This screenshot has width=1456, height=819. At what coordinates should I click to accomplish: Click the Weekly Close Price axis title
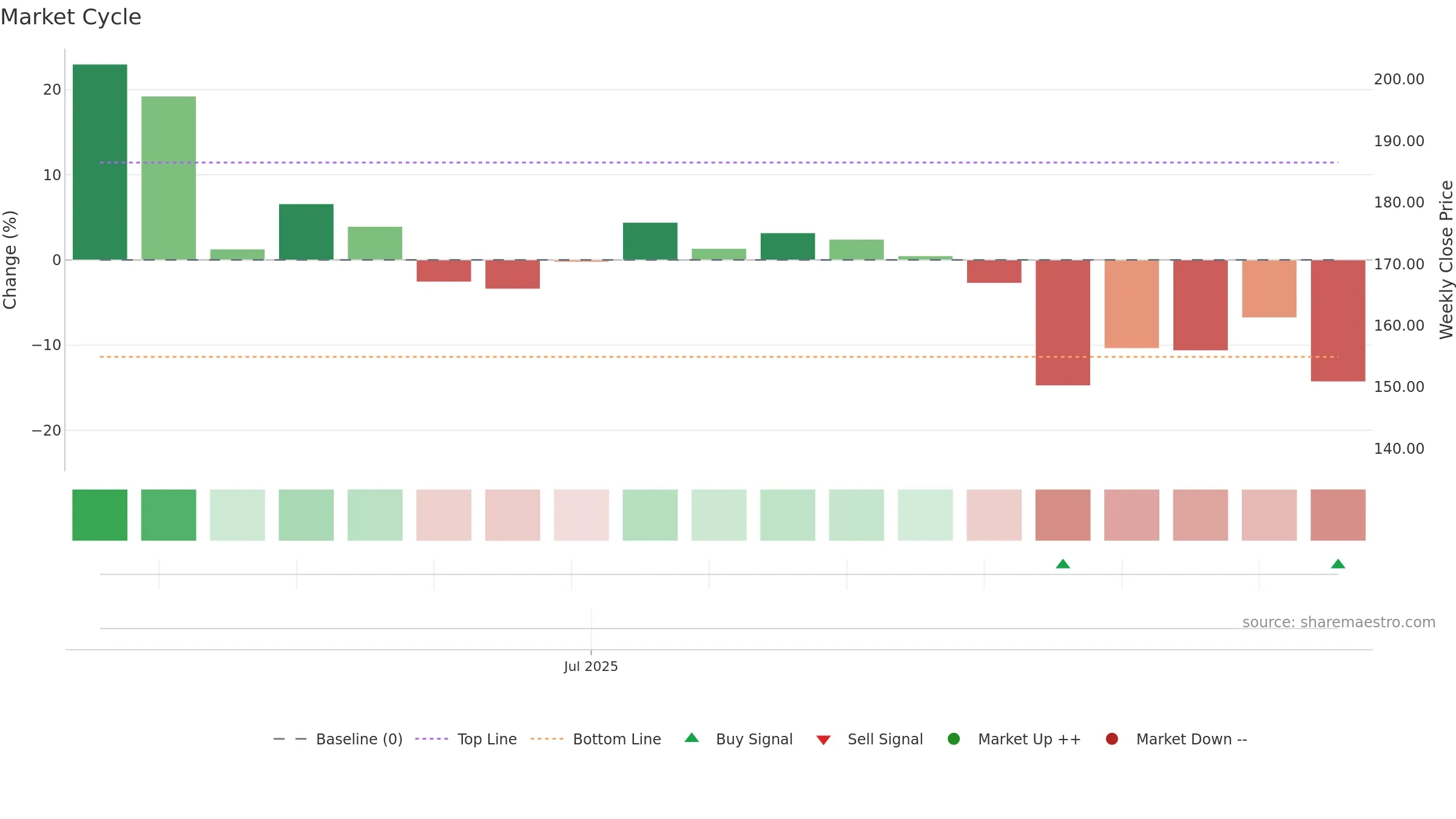click(1446, 260)
